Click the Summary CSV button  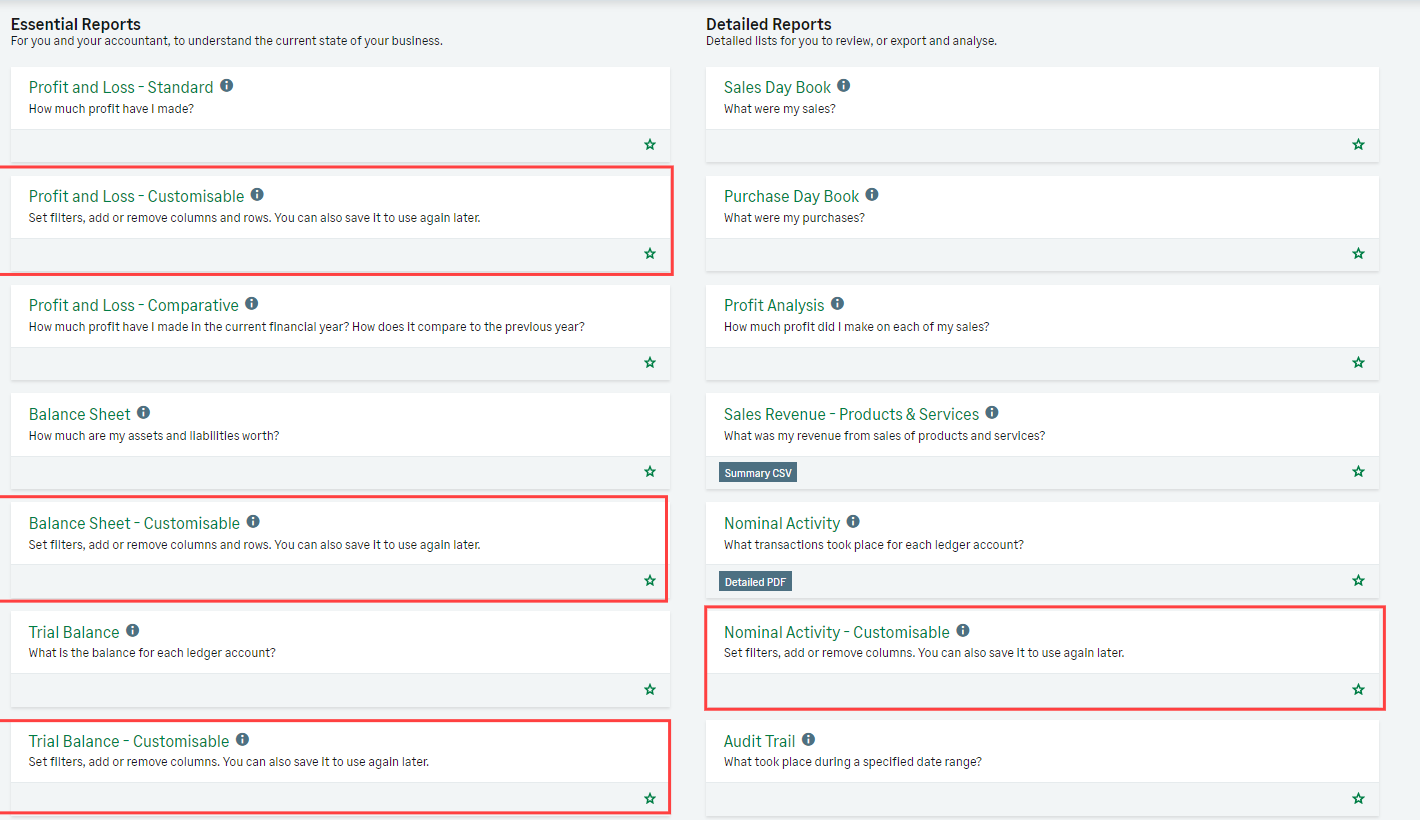(x=758, y=473)
